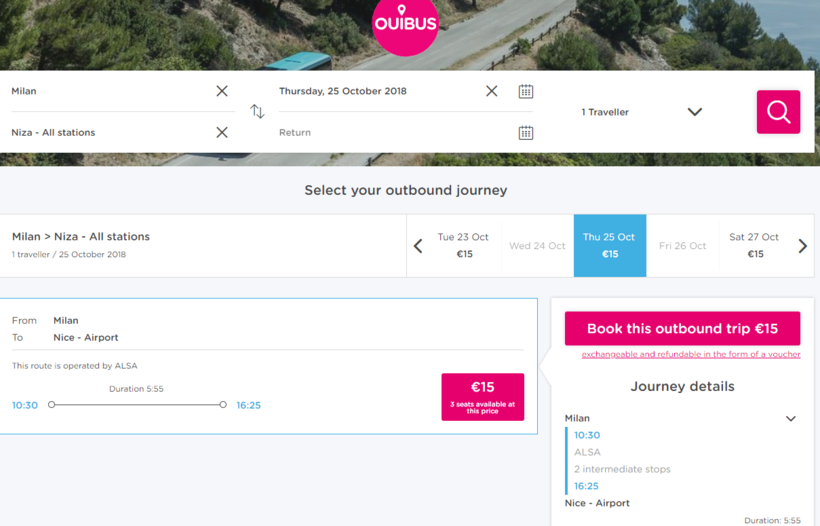The width and height of the screenshot is (820, 526).
Task: Click the Return date input field
Action: pyautogui.click(x=390, y=132)
